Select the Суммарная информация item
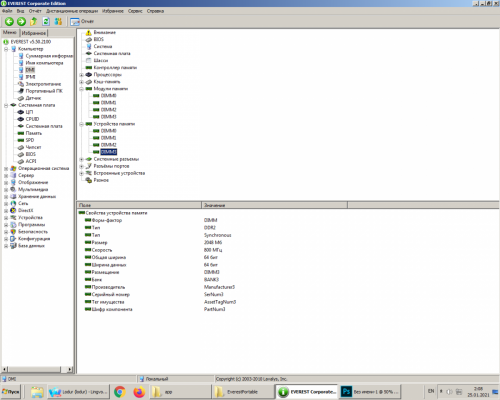This screenshot has width=500, height=400. pos(49,56)
